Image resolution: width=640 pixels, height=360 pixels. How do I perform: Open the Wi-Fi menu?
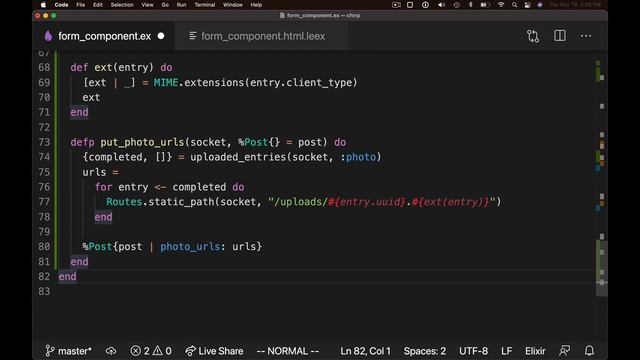point(501,5)
